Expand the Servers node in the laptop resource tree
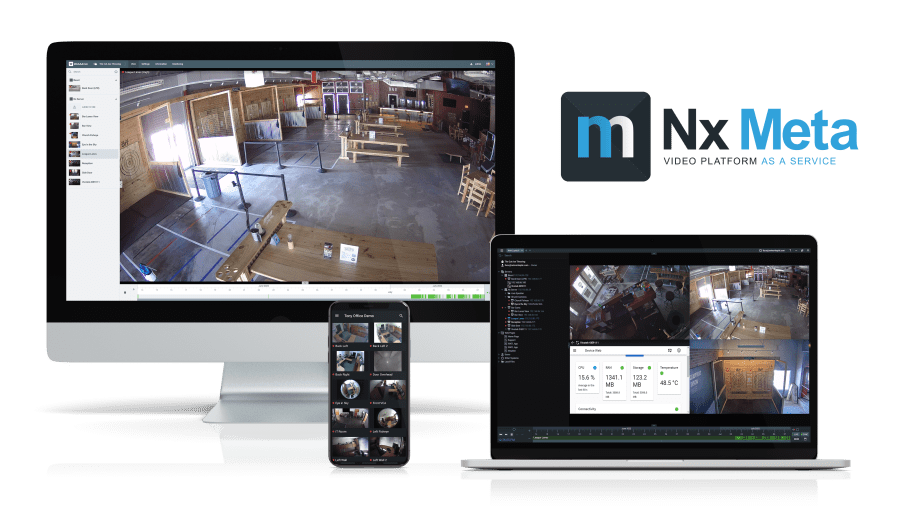 (x=499, y=272)
